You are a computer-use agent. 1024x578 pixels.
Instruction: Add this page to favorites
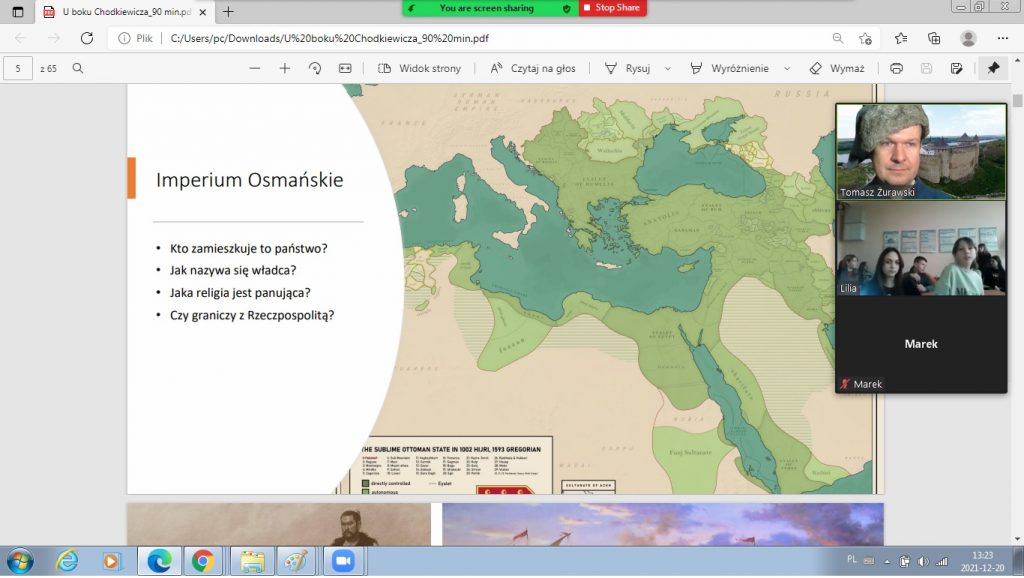coord(866,38)
